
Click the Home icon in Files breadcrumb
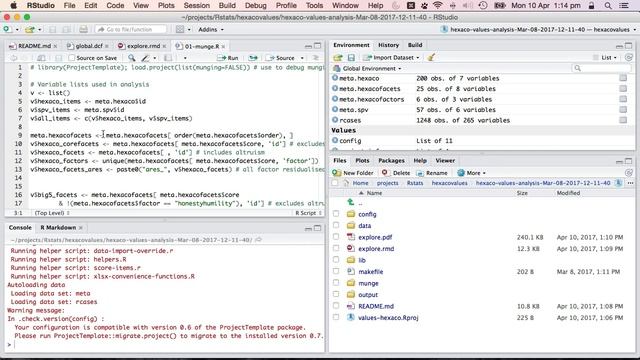347,183
